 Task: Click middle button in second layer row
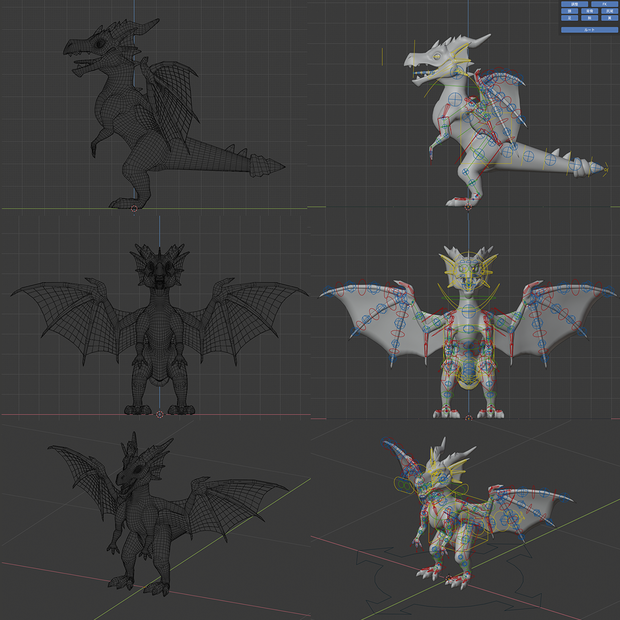(590, 11)
